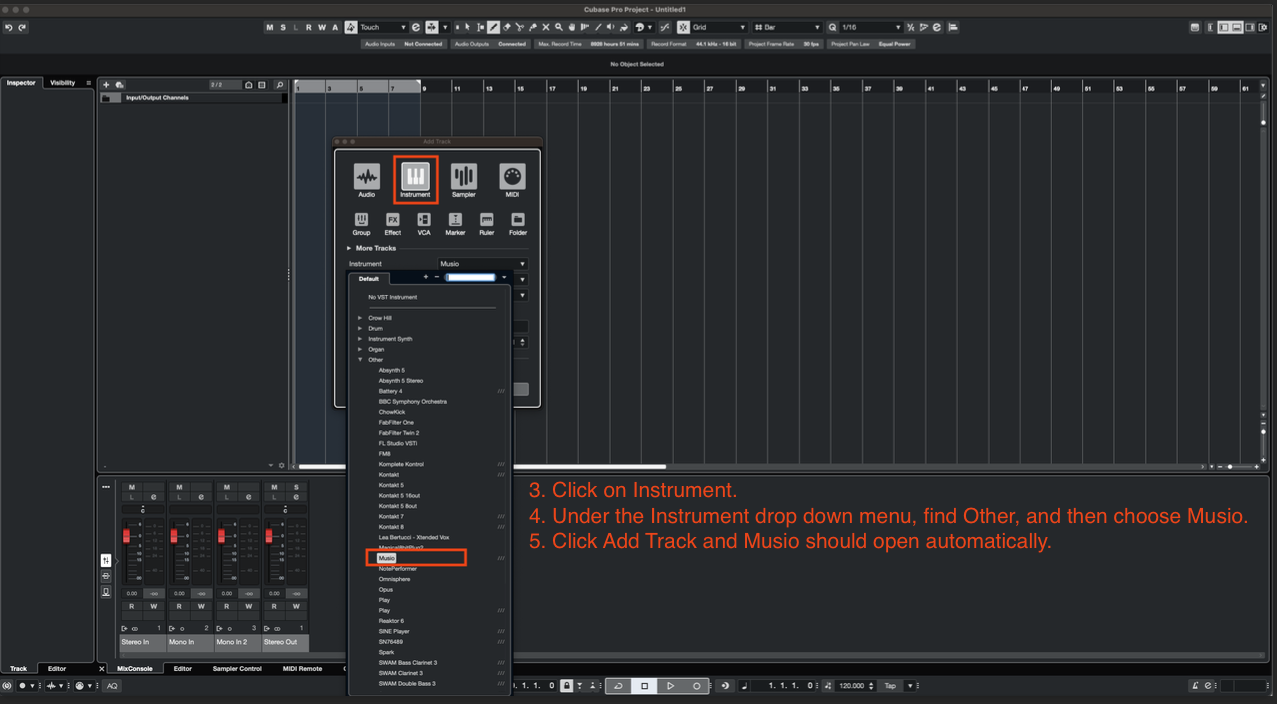Open the MixConsole tab
1277x704 pixels.
point(135,669)
